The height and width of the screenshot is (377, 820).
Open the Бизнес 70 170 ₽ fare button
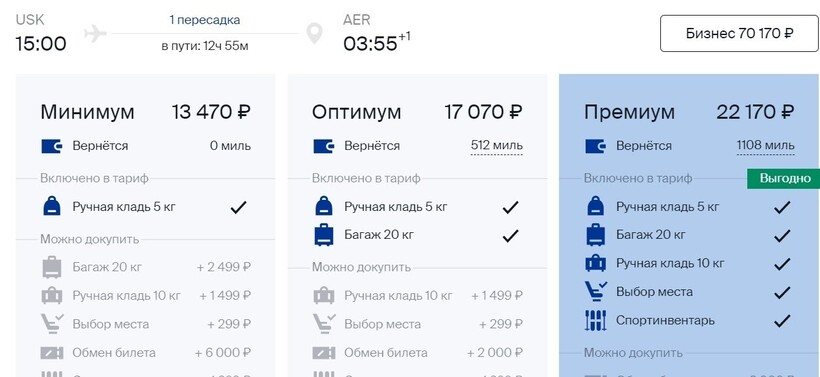point(739,33)
